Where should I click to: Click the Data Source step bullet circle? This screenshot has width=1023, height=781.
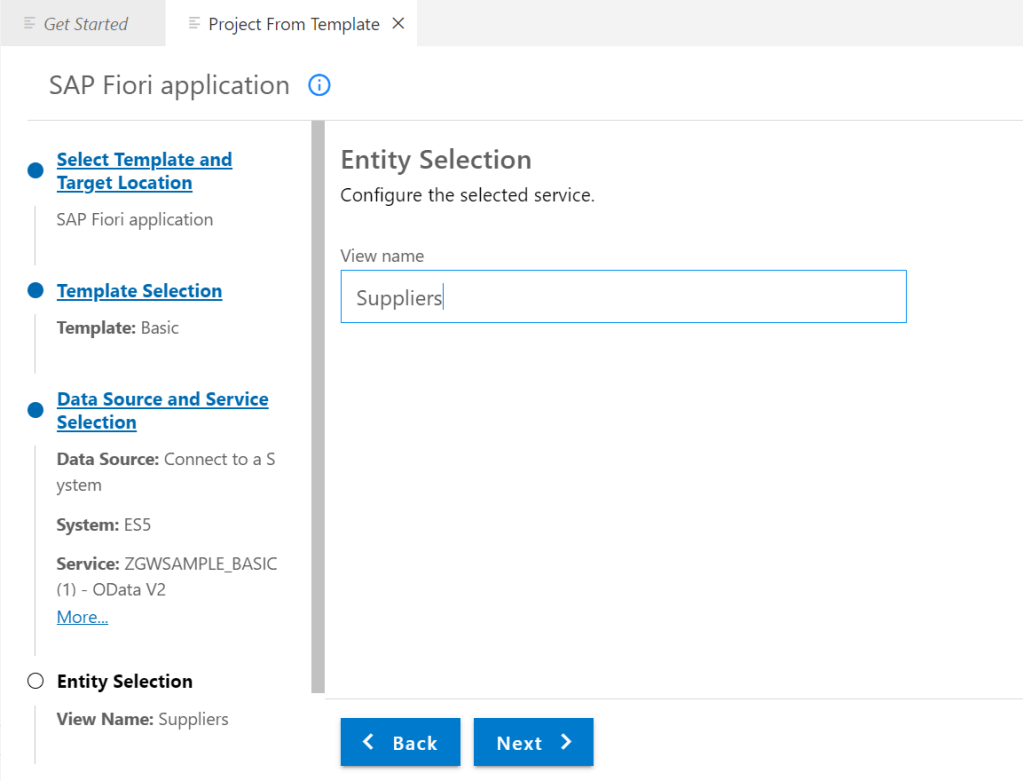(x=36, y=410)
